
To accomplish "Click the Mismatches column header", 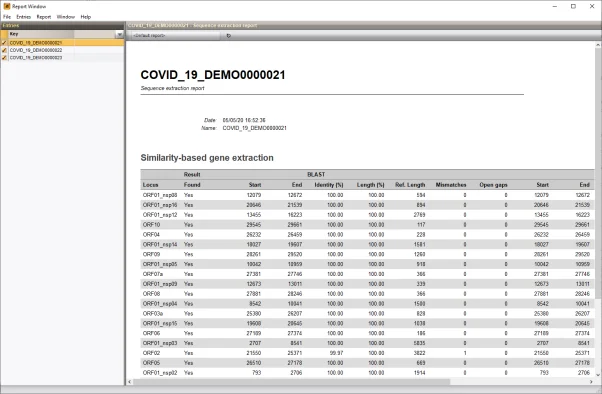I will point(451,185).
